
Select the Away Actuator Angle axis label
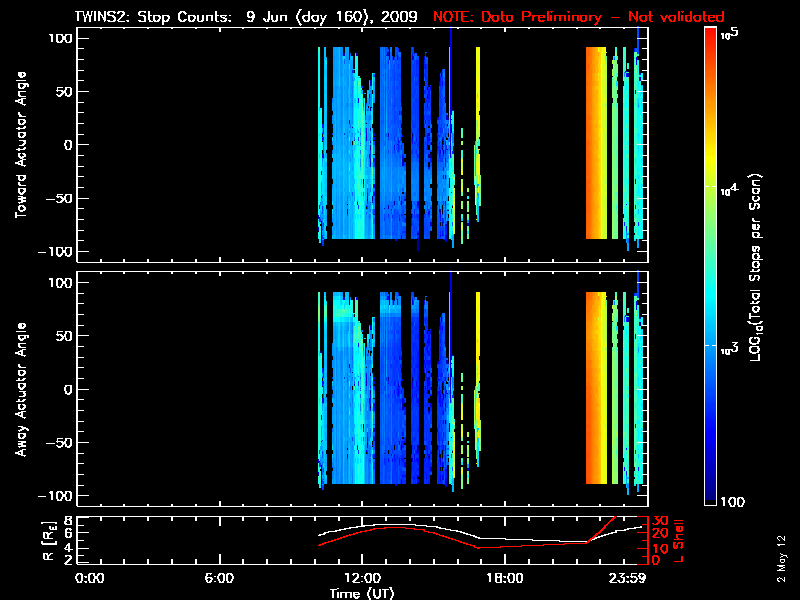coord(20,389)
